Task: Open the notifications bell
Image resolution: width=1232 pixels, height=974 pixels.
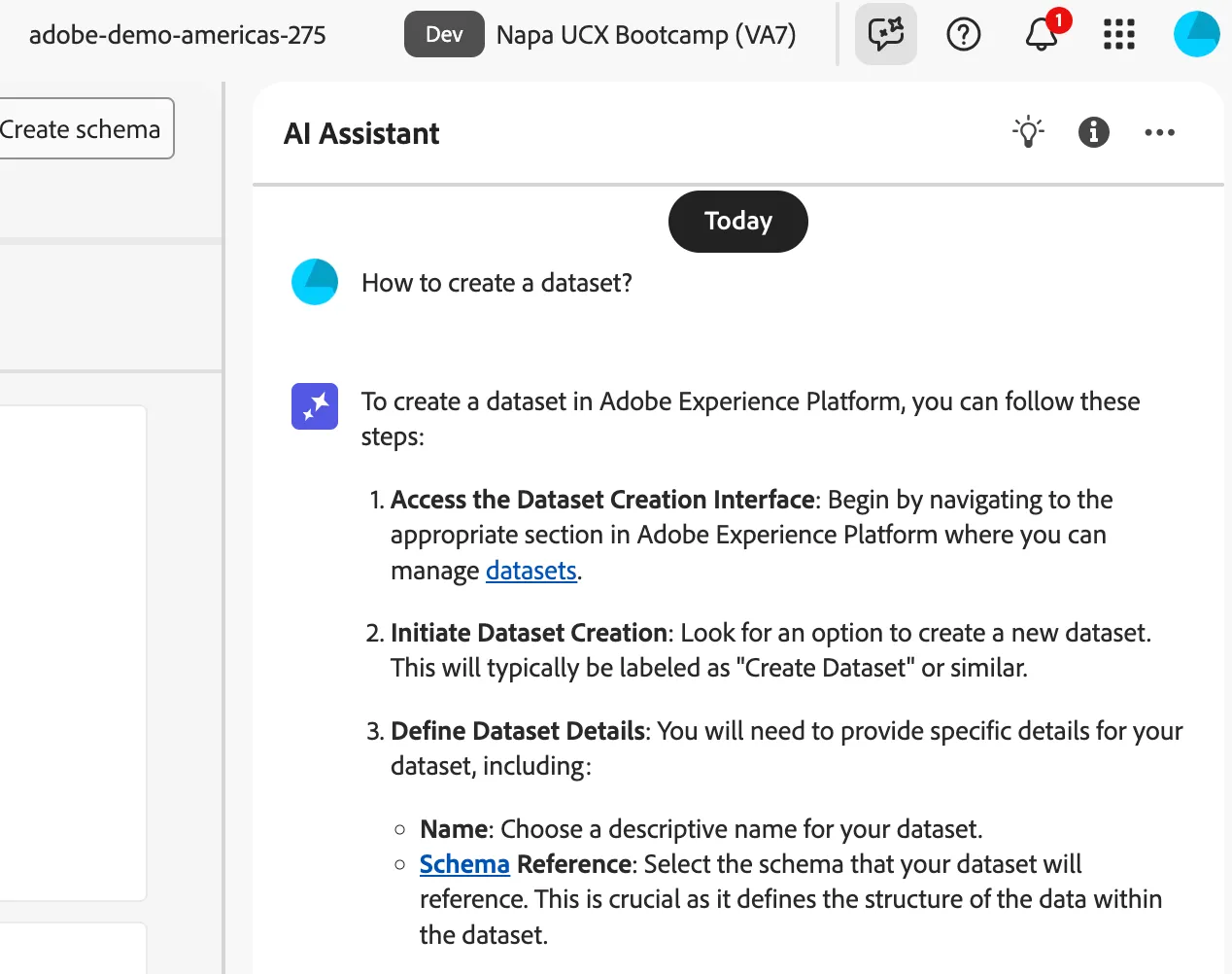Action: [1042, 35]
